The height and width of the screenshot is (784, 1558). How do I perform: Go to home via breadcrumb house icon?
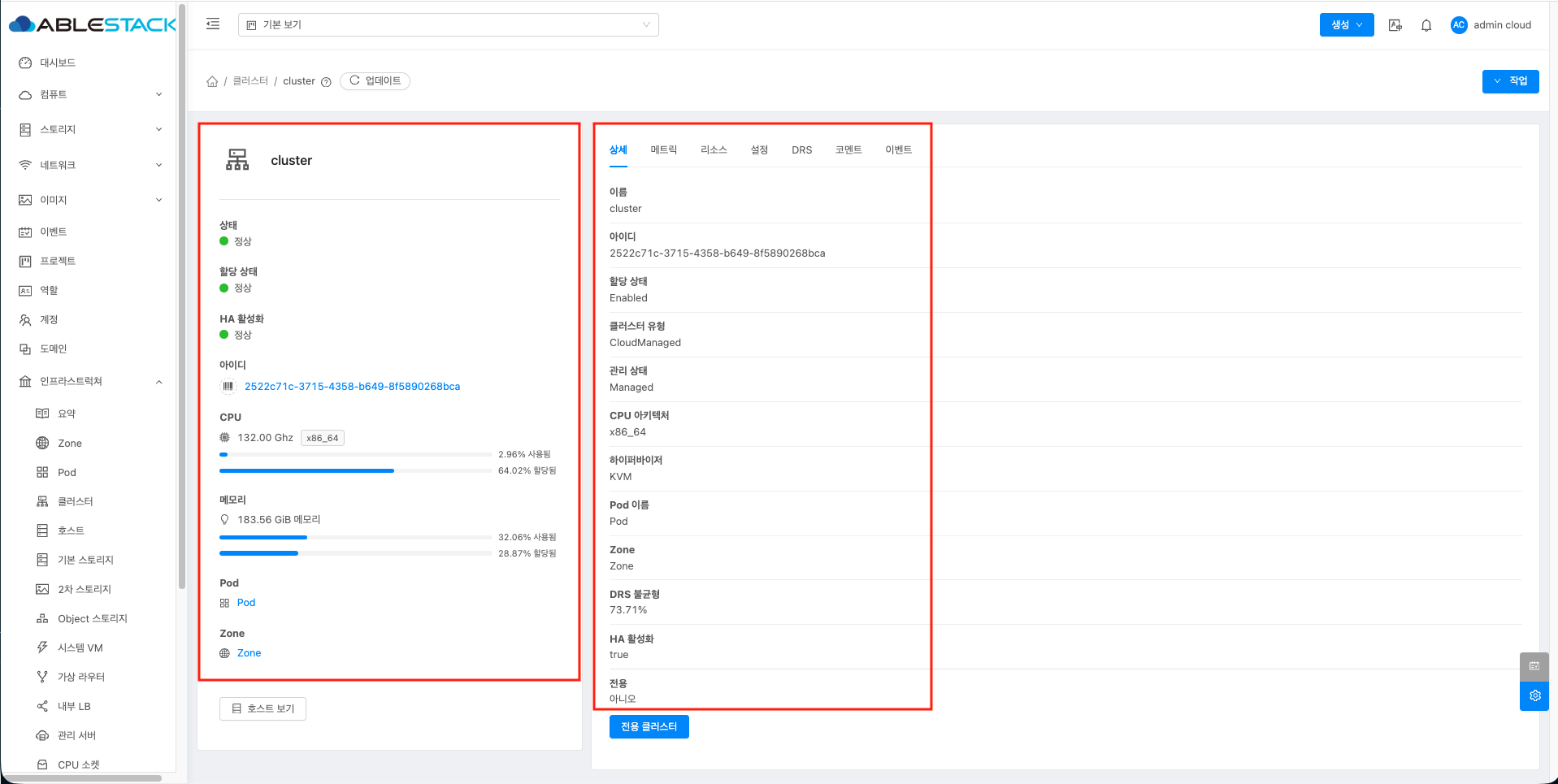(x=212, y=81)
